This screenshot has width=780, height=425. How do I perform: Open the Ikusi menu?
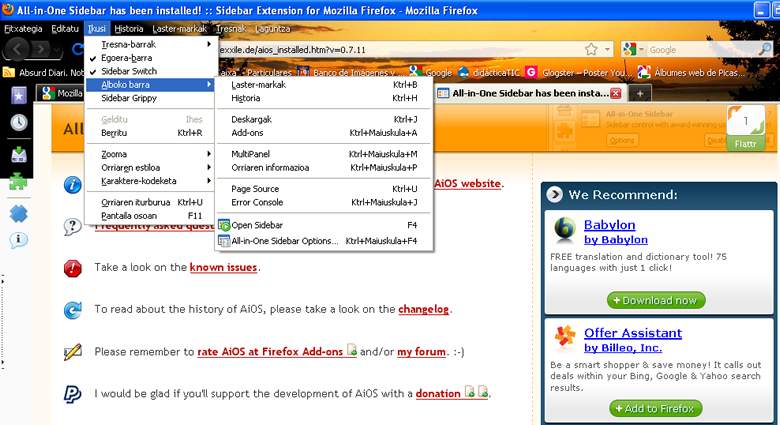(x=97, y=29)
